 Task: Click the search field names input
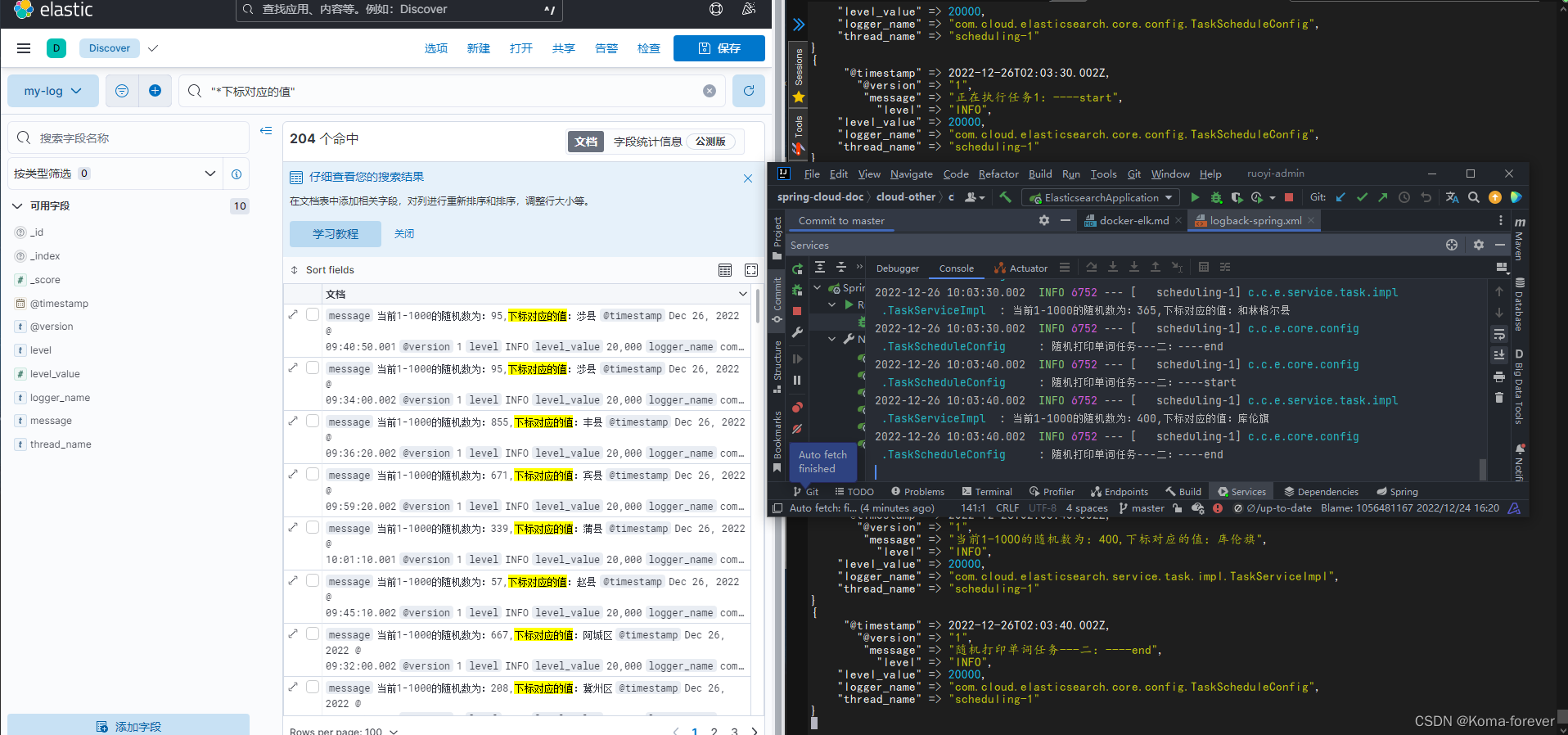128,138
